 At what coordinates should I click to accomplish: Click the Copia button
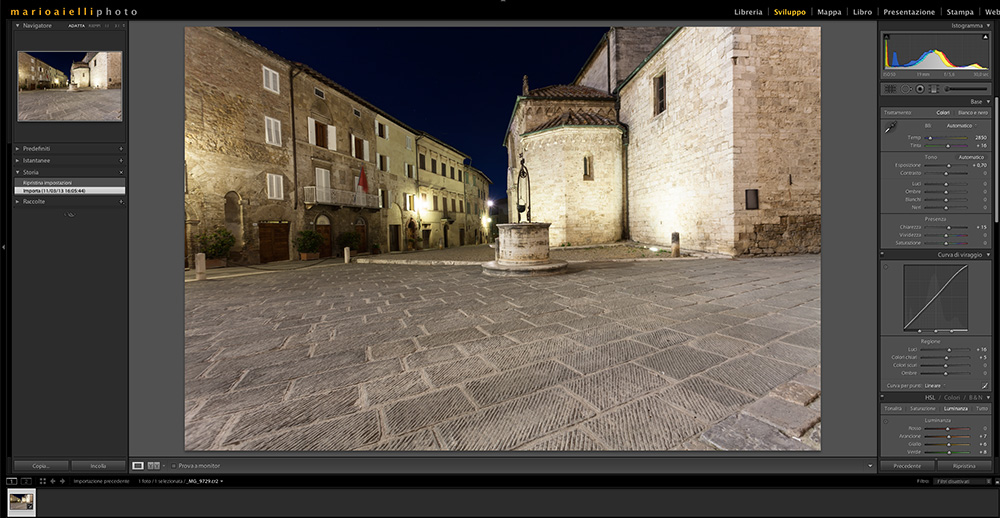41,466
